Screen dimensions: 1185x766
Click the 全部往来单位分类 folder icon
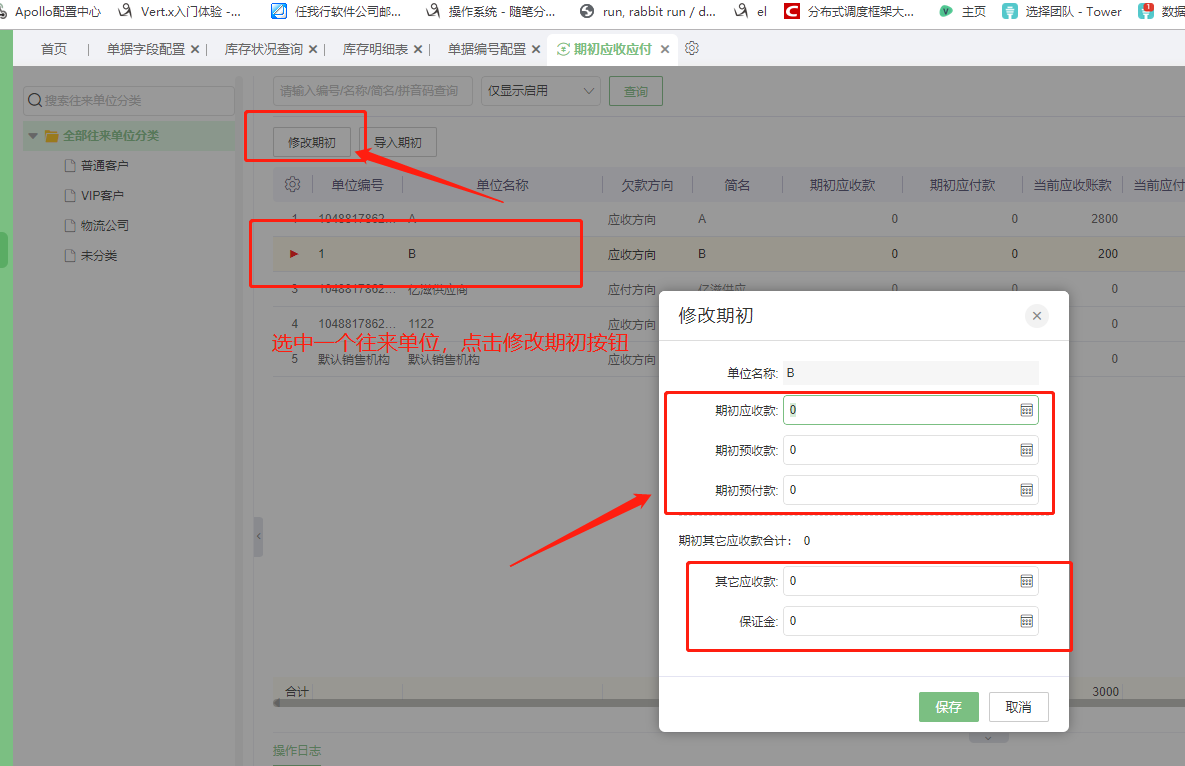(51, 136)
